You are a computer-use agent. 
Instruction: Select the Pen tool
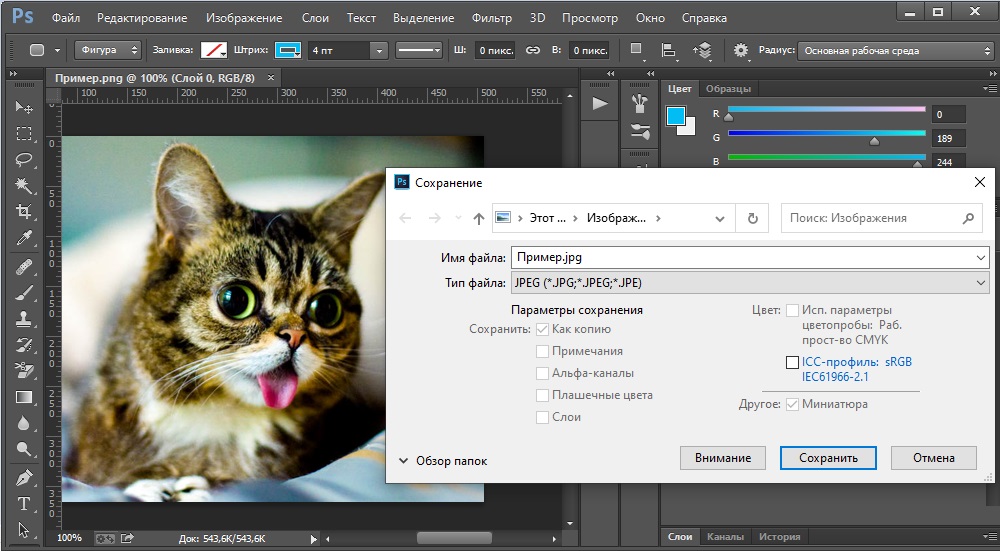[x=24, y=477]
